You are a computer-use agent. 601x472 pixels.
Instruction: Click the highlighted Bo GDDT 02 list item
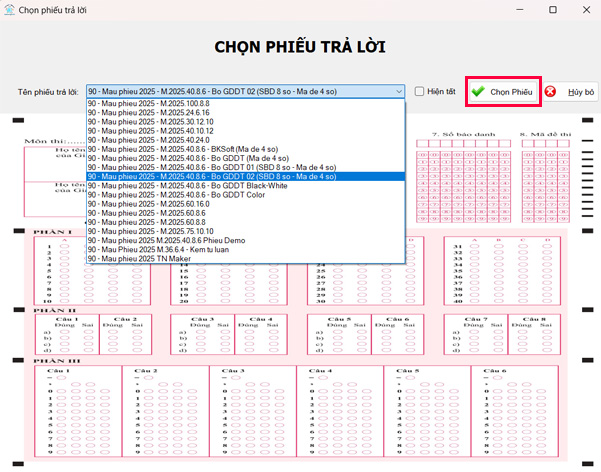[x=212, y=177]
